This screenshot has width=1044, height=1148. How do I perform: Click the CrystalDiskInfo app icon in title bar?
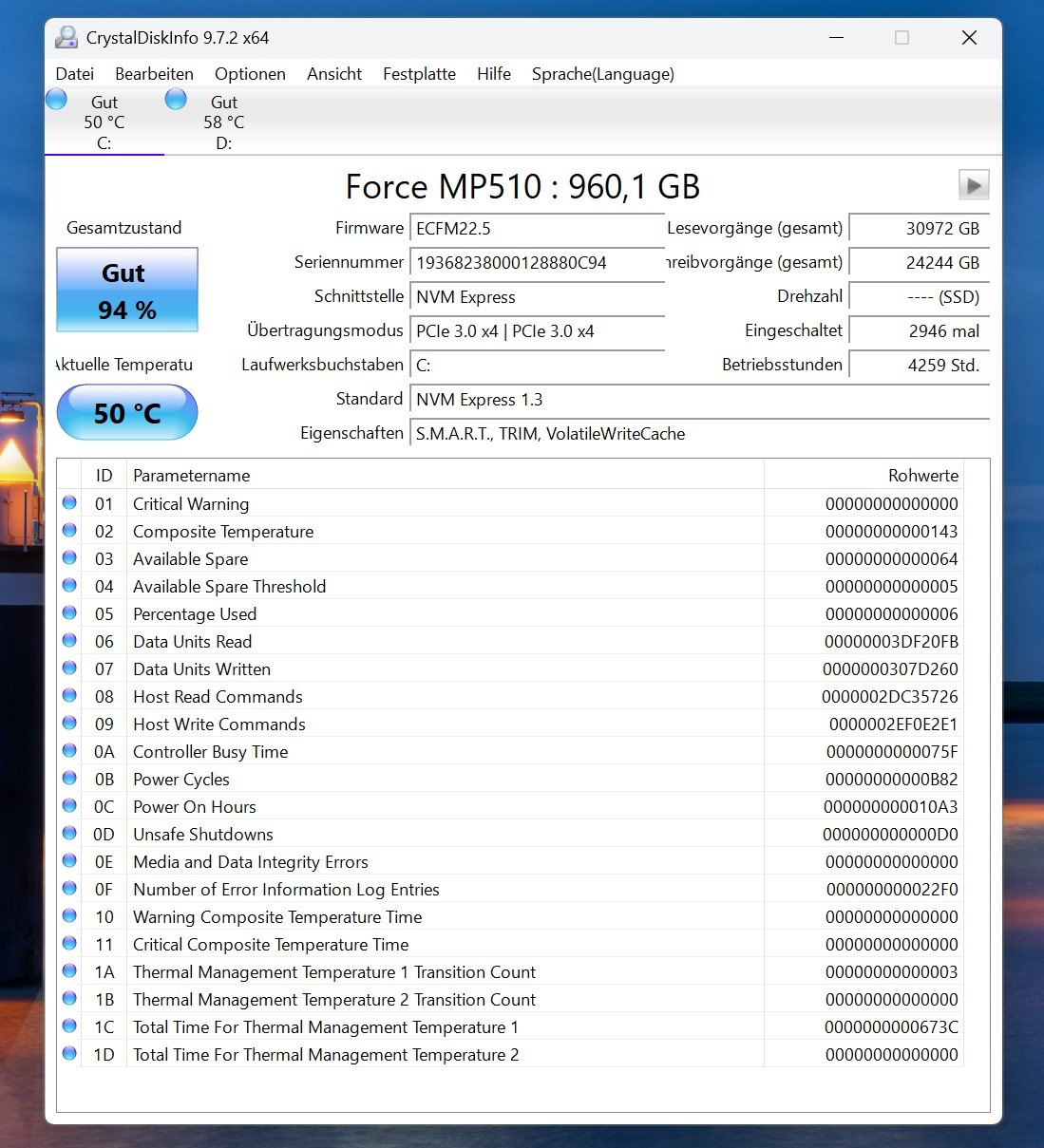(66, 38)
